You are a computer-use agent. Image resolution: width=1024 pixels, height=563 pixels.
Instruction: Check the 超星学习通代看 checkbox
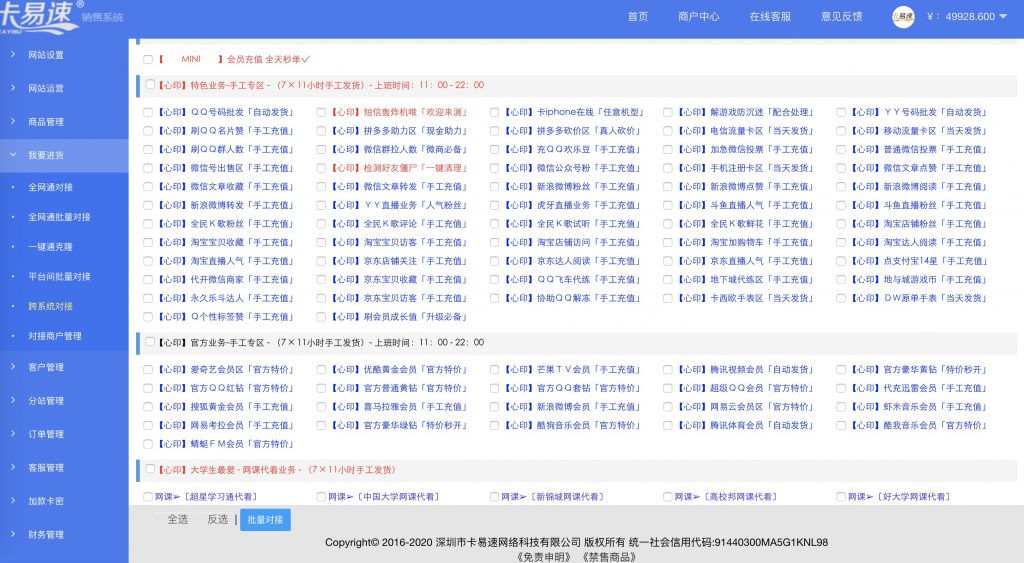(148, 497)
